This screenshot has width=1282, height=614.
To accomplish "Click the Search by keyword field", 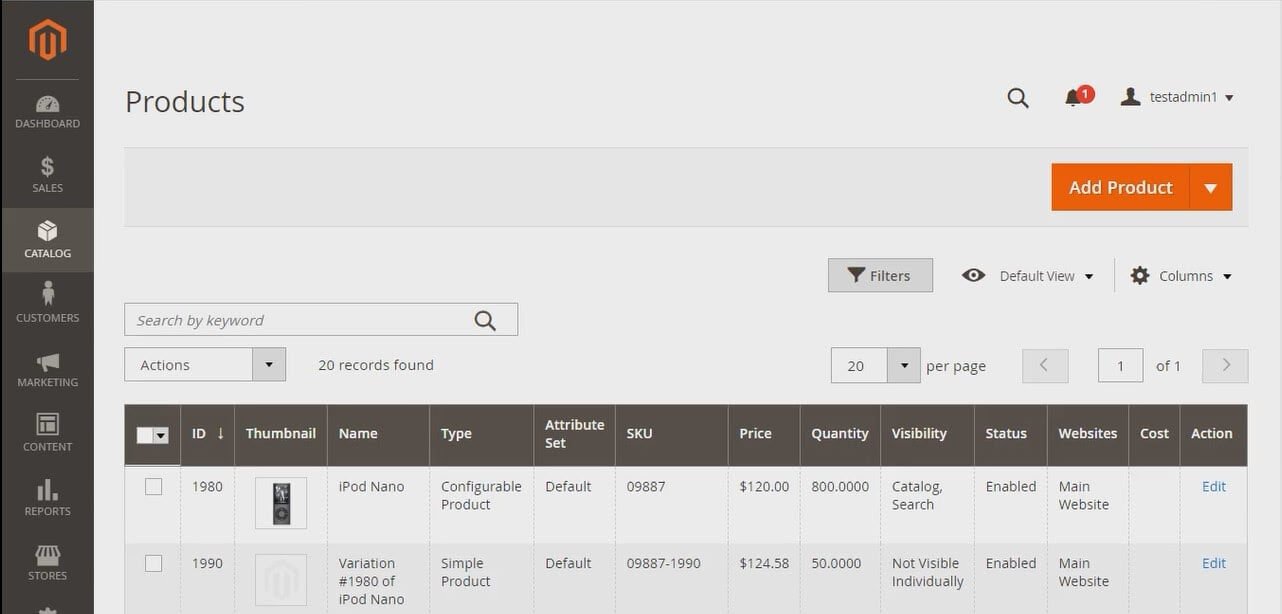I will point(300,320).
